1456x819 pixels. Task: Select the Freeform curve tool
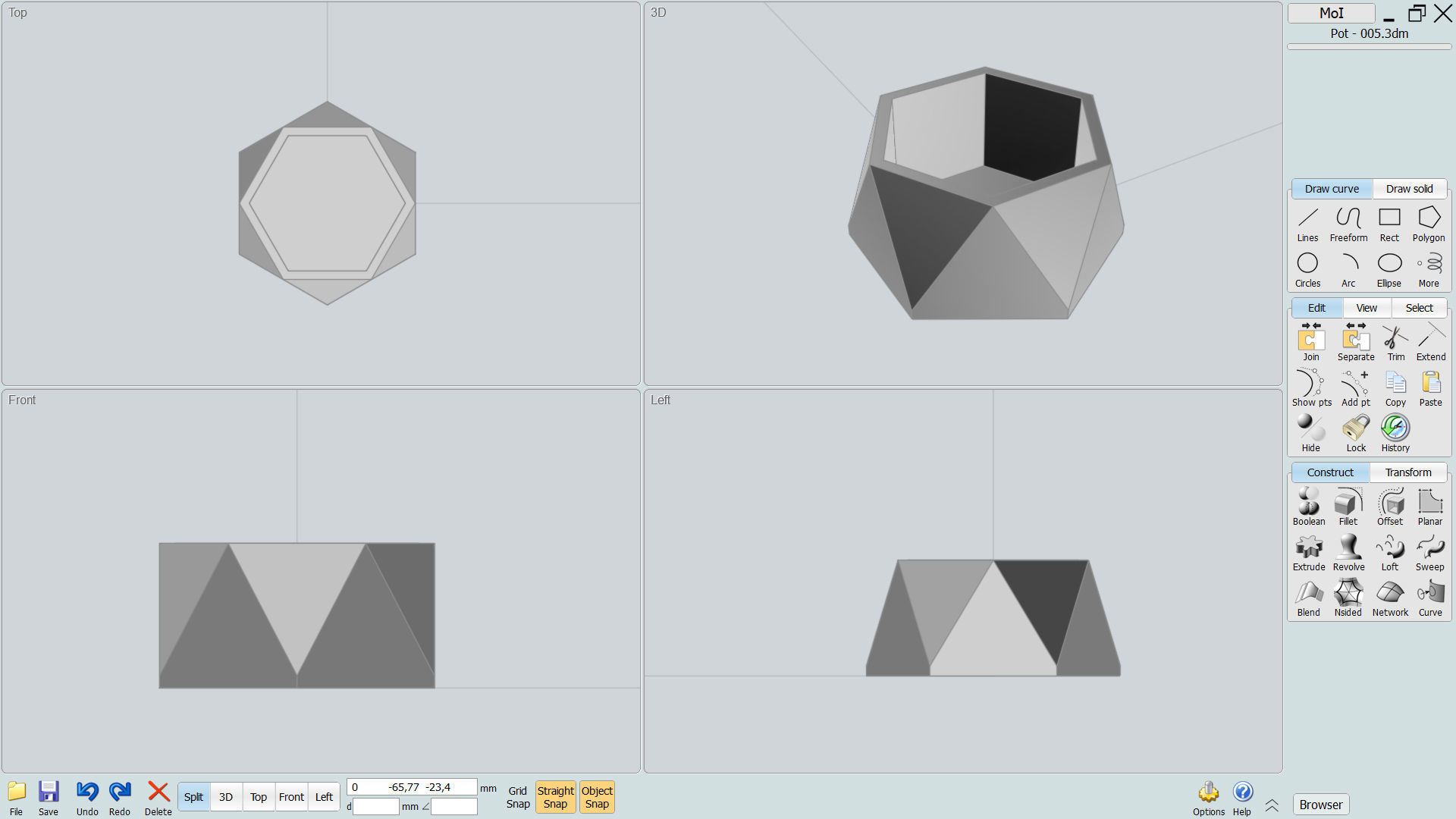[x=1348, y=224]
